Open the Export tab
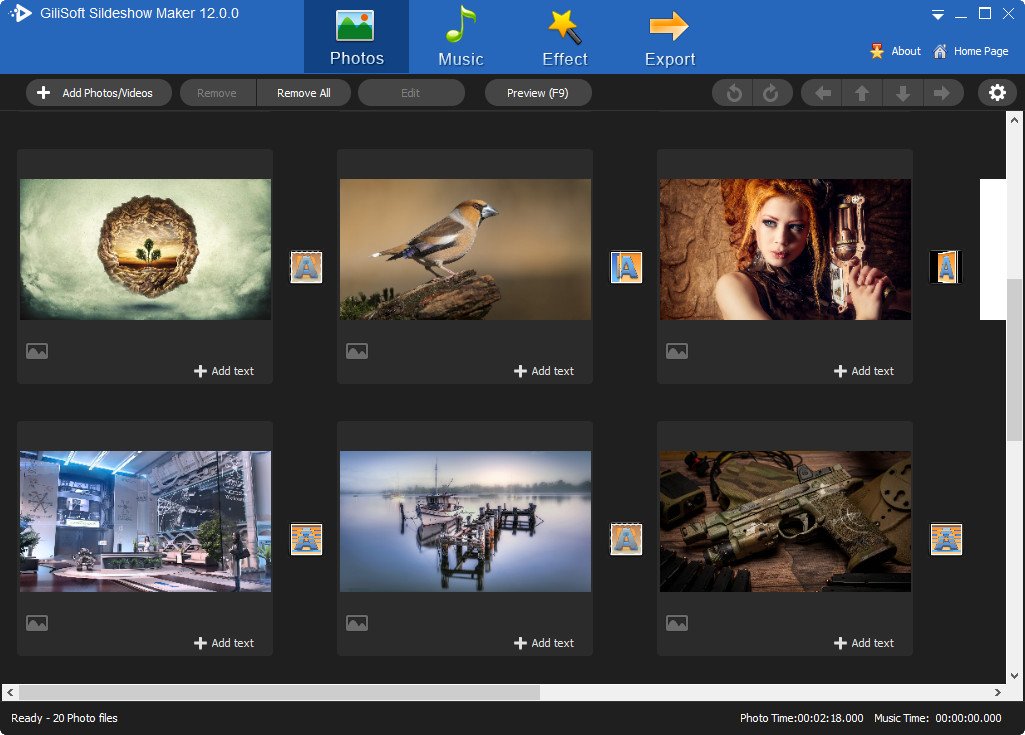This screenshot has width=1025, height=735. point(669,37)
